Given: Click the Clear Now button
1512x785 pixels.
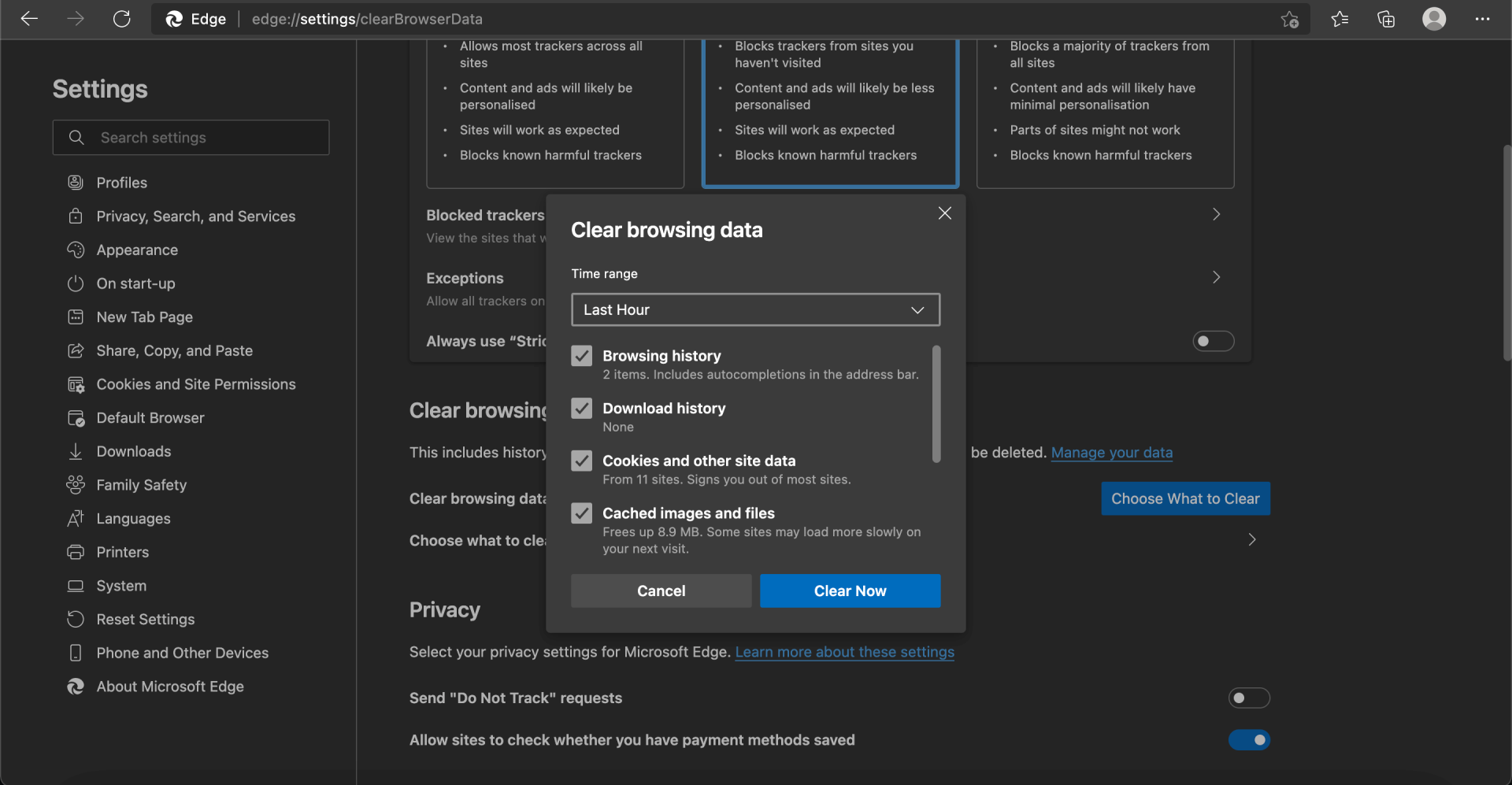Looking at the screenshot, I should (x=850, y=591).
